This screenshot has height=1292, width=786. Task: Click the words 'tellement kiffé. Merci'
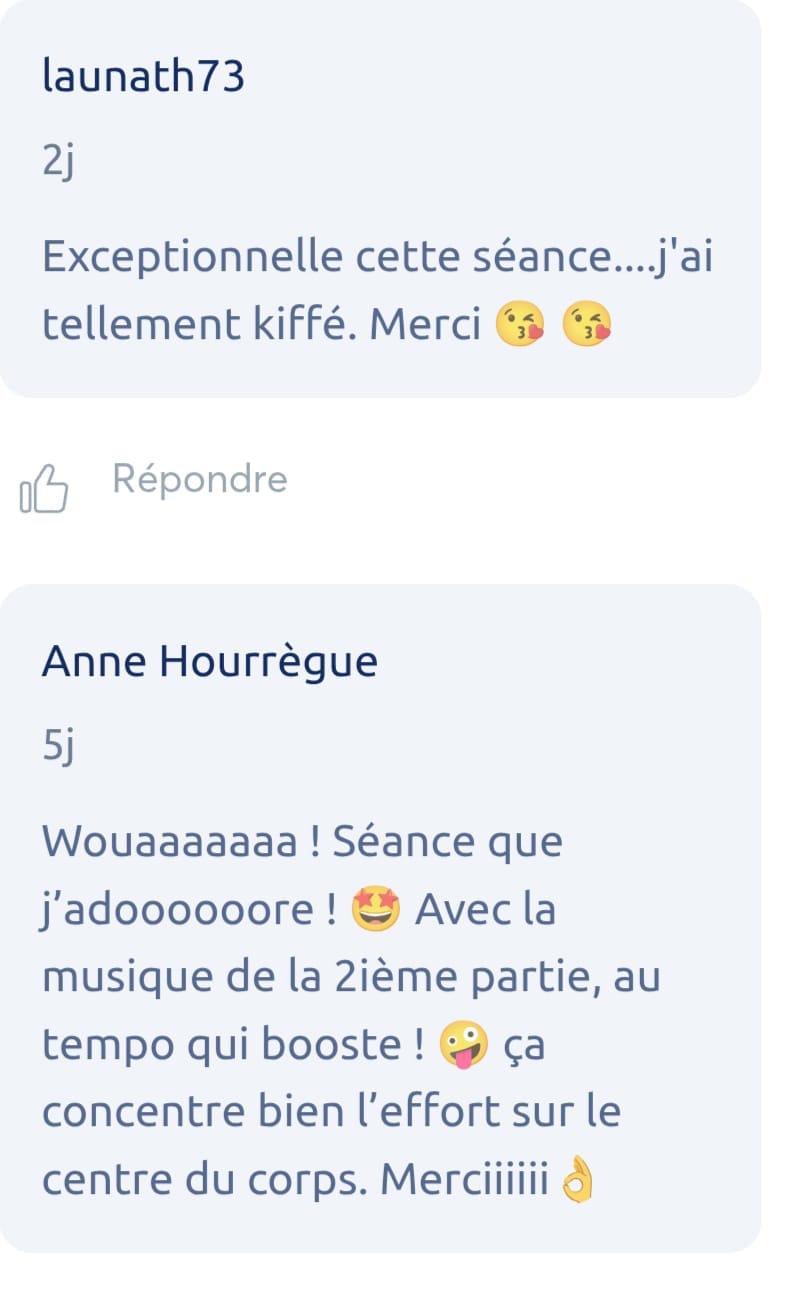(x=262, y=326)
